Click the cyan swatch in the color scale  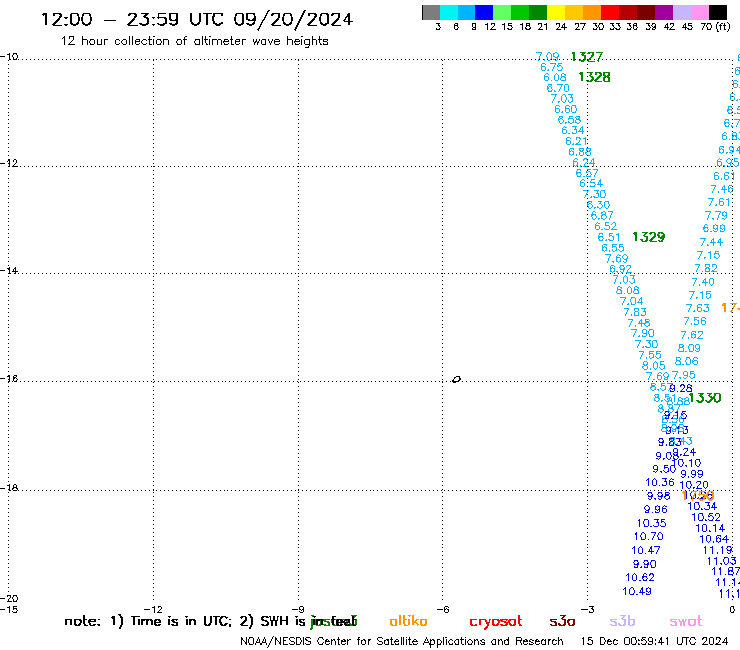[x=449, y=12]
